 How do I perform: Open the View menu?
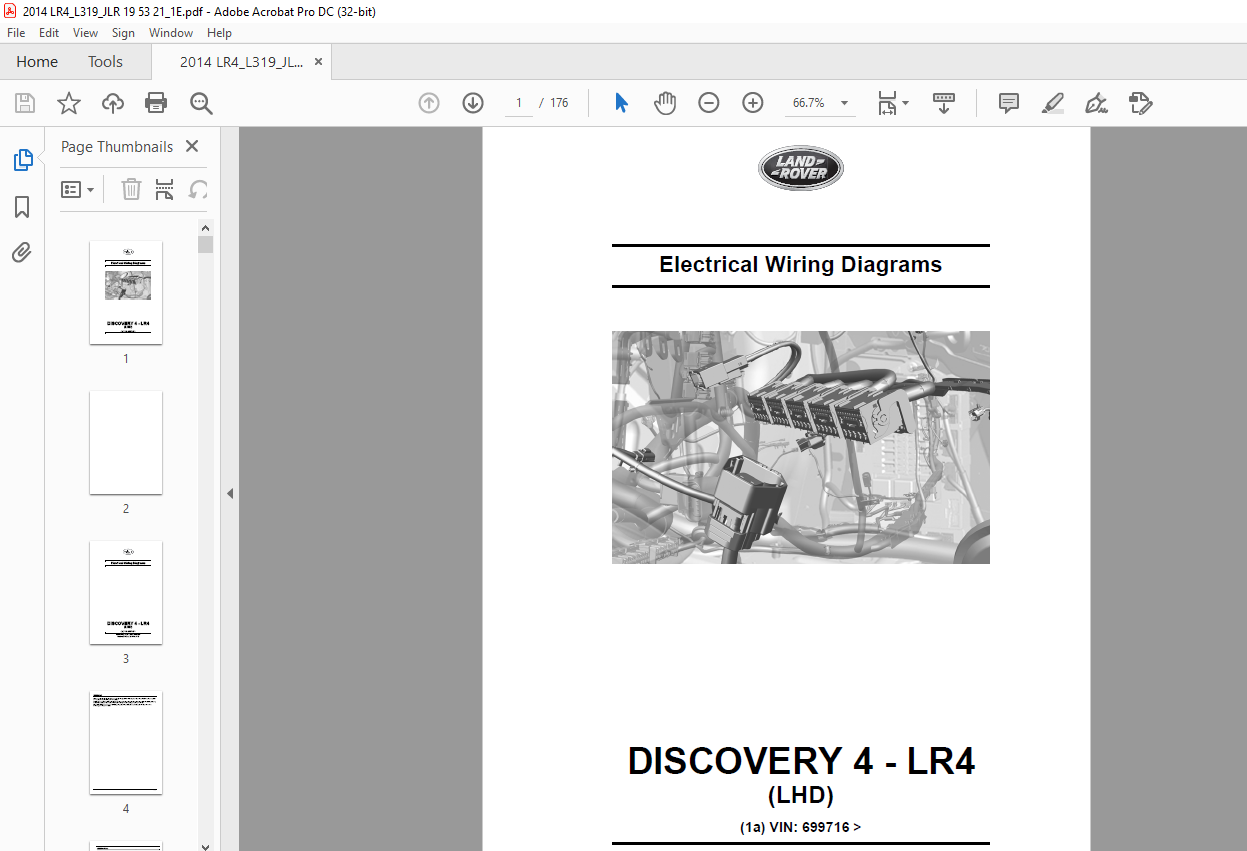[86, 33]
